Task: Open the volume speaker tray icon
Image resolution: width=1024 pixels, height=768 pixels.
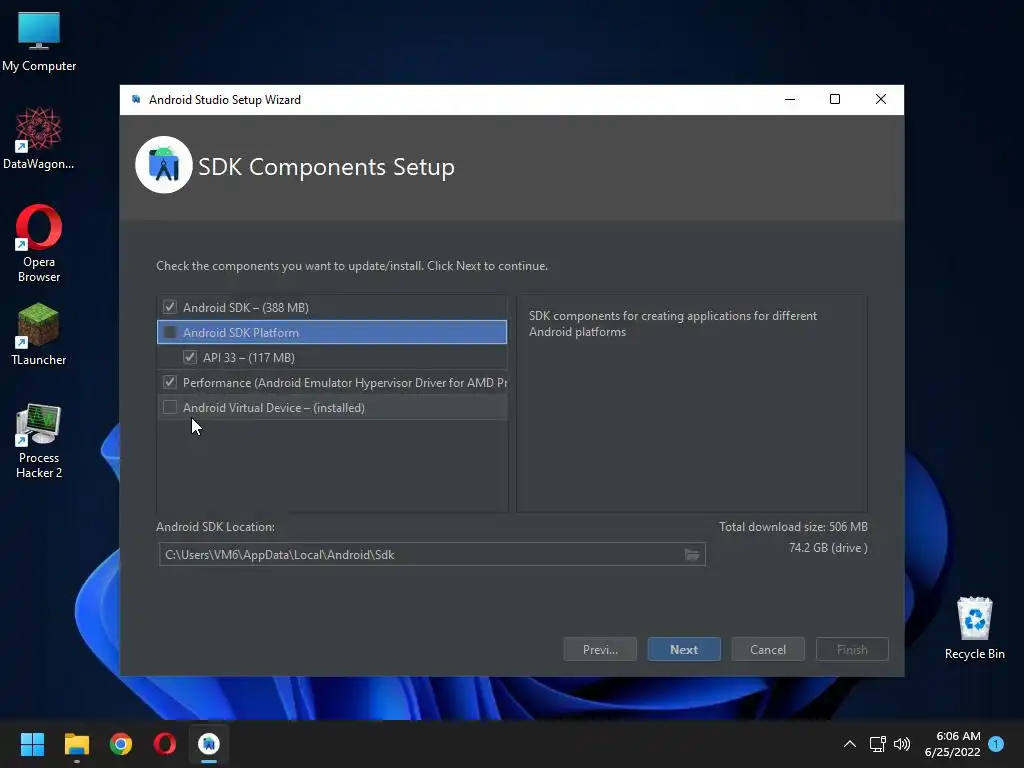Action: tap(902, 744)
